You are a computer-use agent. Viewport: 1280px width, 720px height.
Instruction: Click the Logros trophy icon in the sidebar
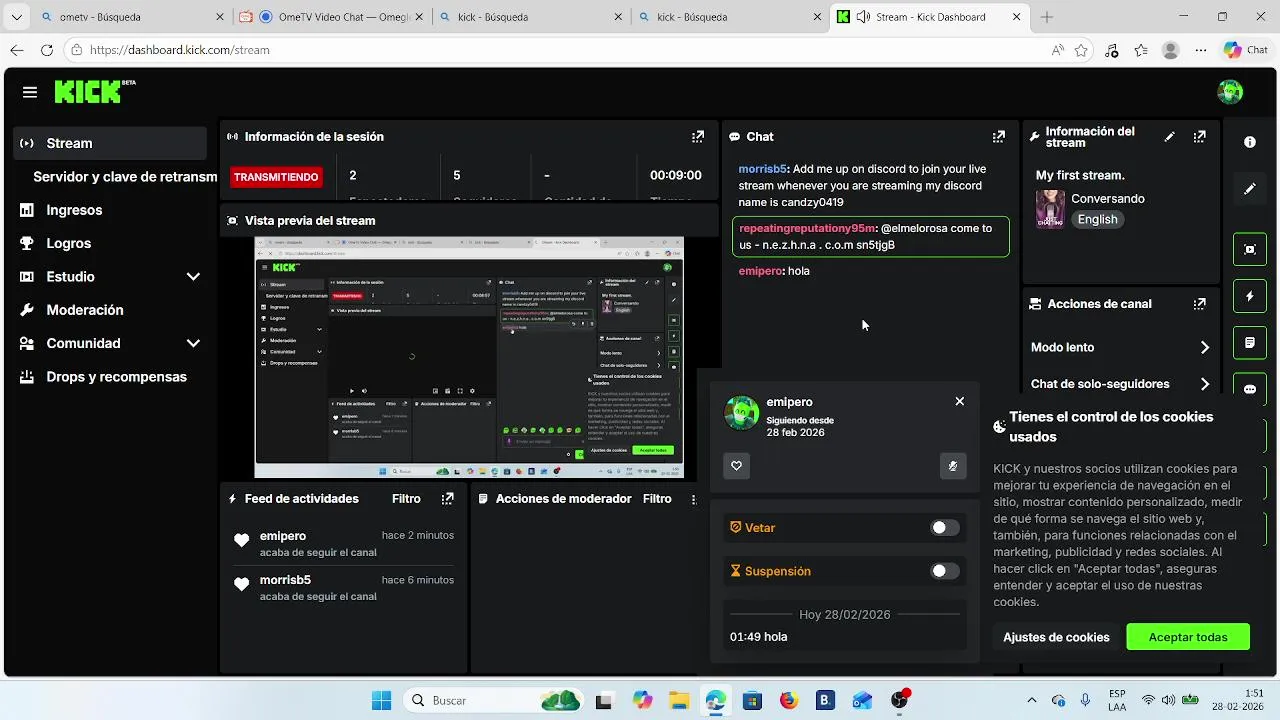pos(27,243)
